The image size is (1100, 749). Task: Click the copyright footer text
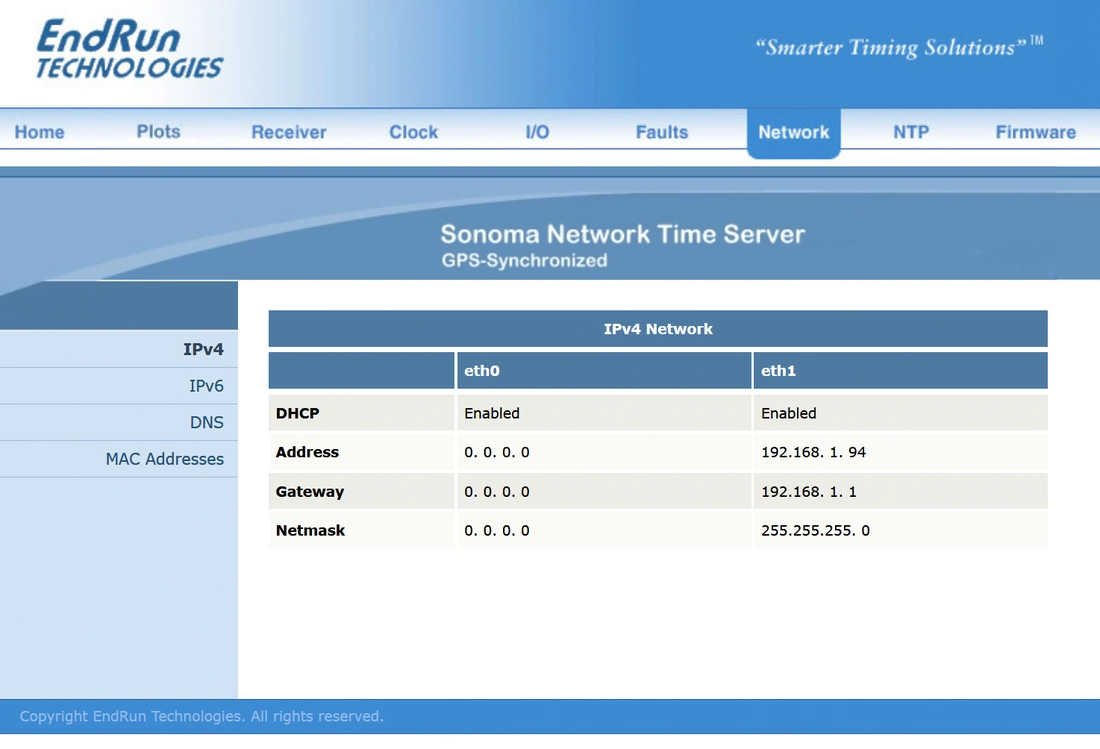click(201, 716)
